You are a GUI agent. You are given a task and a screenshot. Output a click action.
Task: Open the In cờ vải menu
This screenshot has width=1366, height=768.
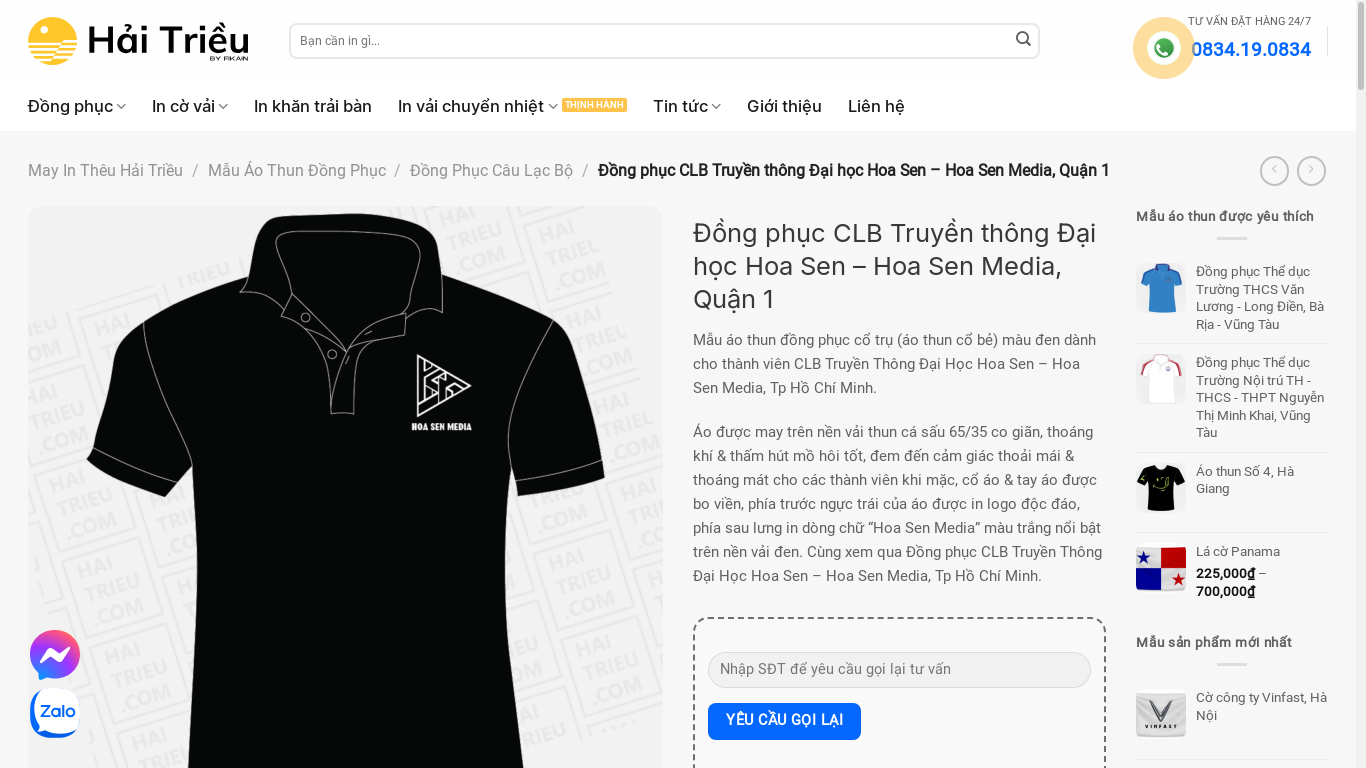[184, 106]
